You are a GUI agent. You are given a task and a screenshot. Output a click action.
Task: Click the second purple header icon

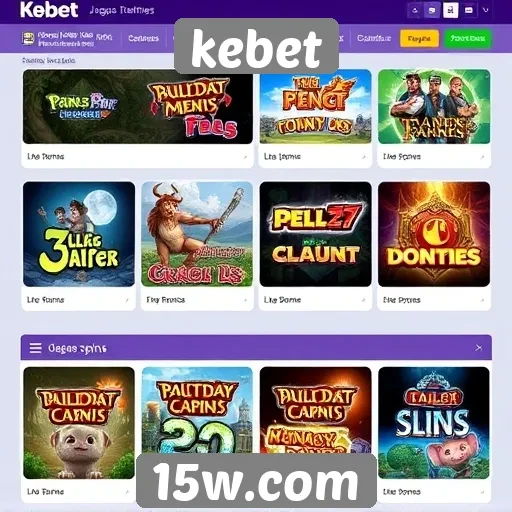[x=432, y=11]
